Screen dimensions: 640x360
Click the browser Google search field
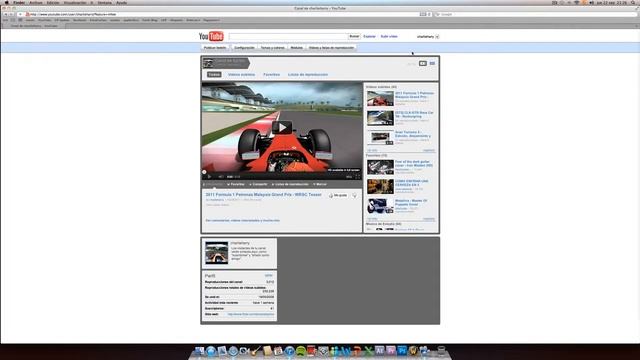tap(536, 14)
